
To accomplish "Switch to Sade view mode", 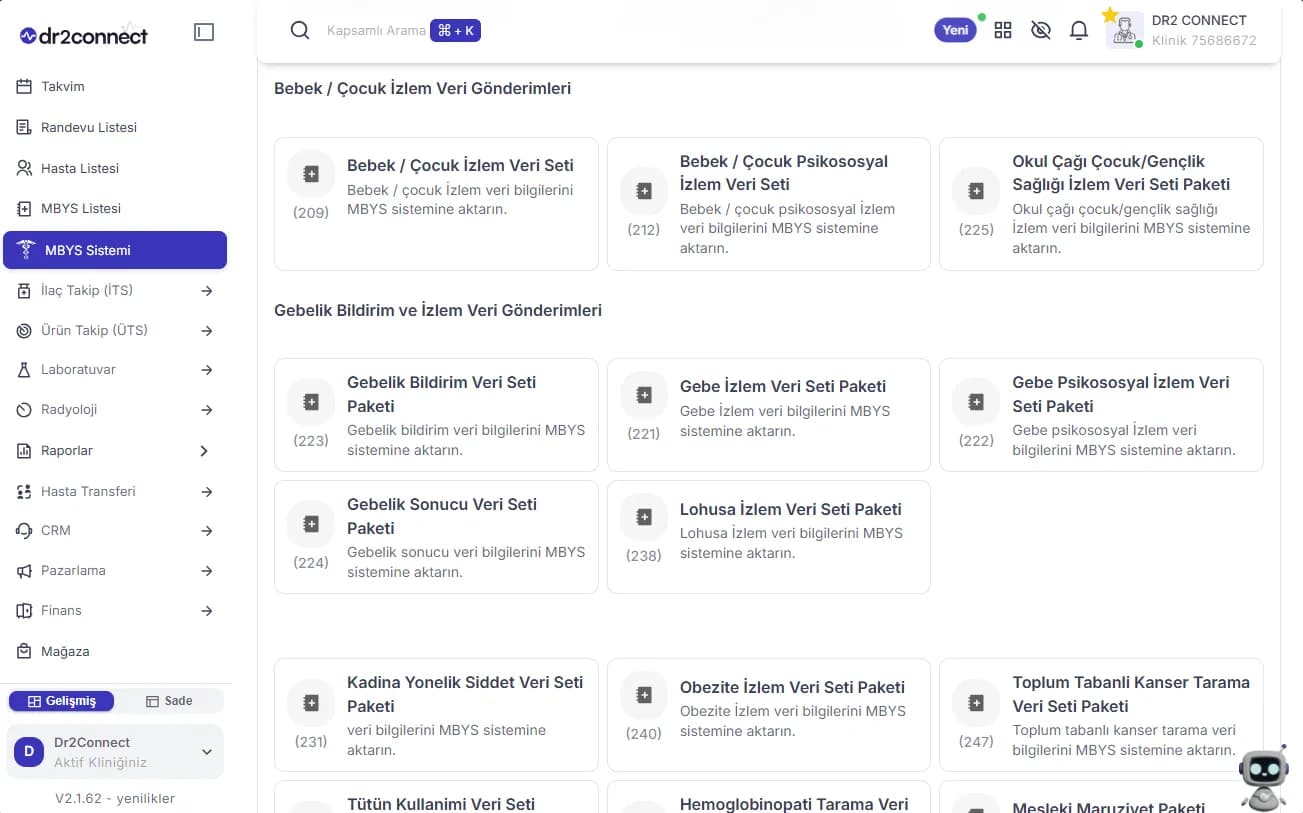I will [x=168, y=701].
